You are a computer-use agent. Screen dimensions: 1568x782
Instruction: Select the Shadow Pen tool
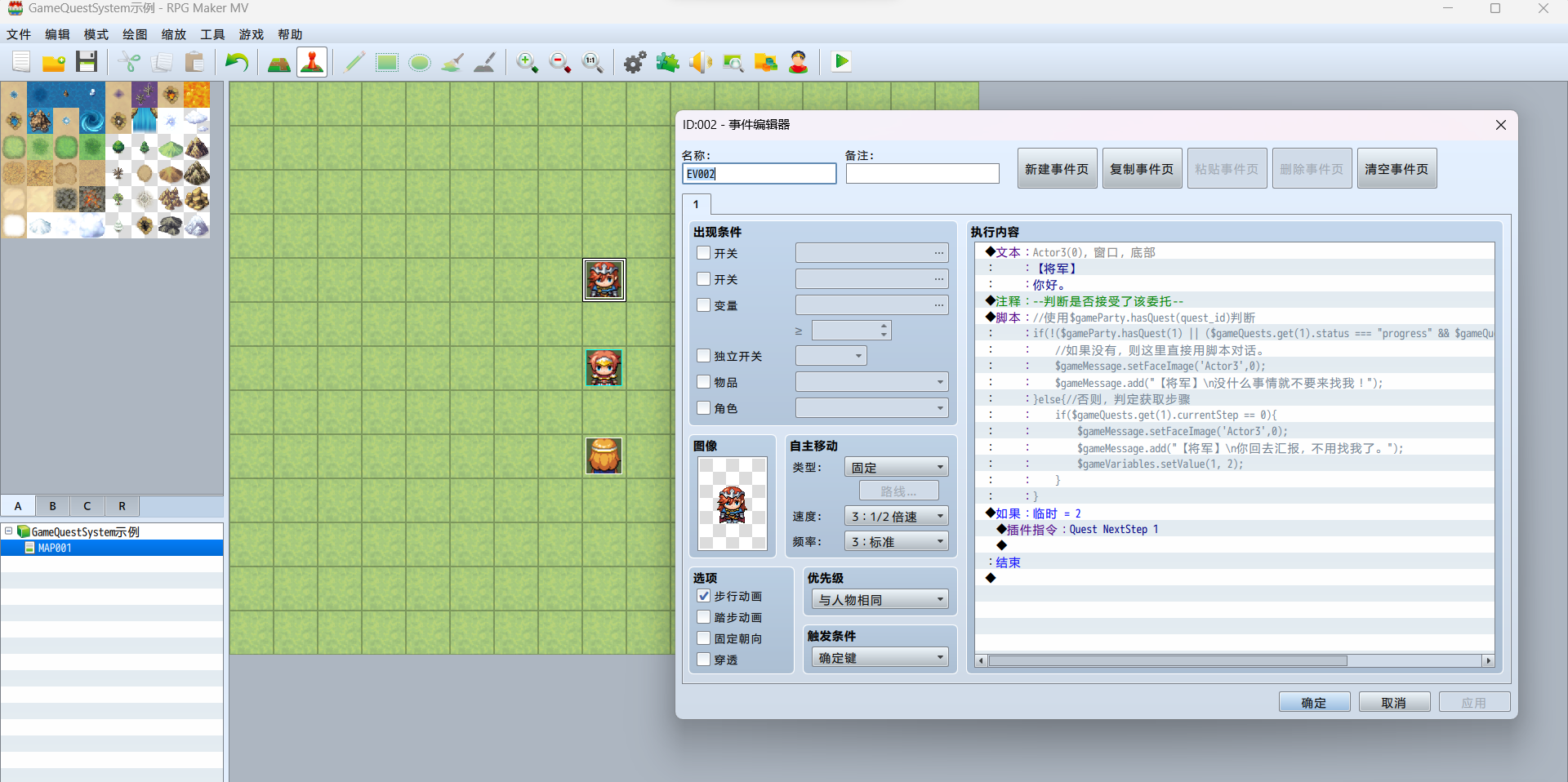tap(485, 62)
